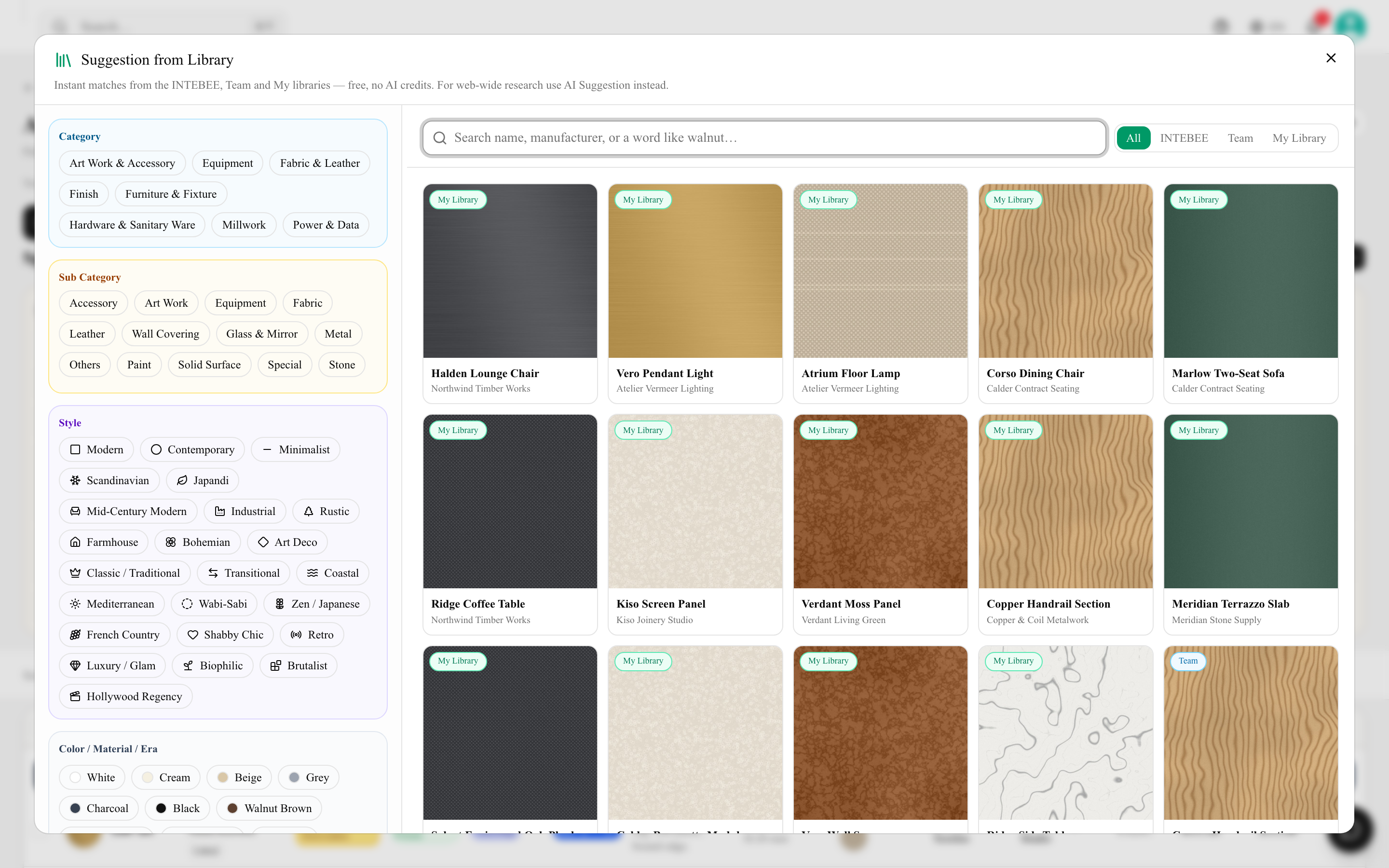Toggle the Power & Data category chip
This screenshot has width=1389, height=868.
click(x=326, y=225)
